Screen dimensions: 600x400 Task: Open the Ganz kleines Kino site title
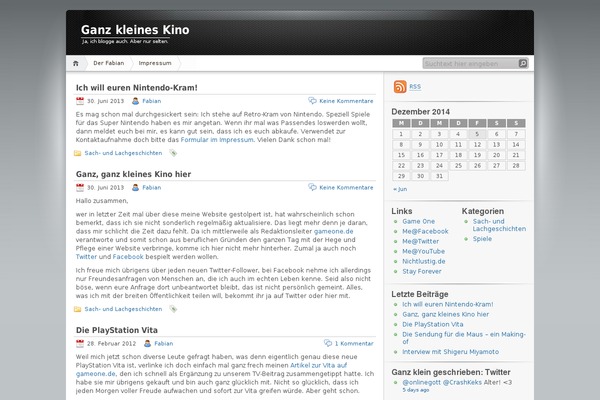pyautogui.click(x=135, y=30)
